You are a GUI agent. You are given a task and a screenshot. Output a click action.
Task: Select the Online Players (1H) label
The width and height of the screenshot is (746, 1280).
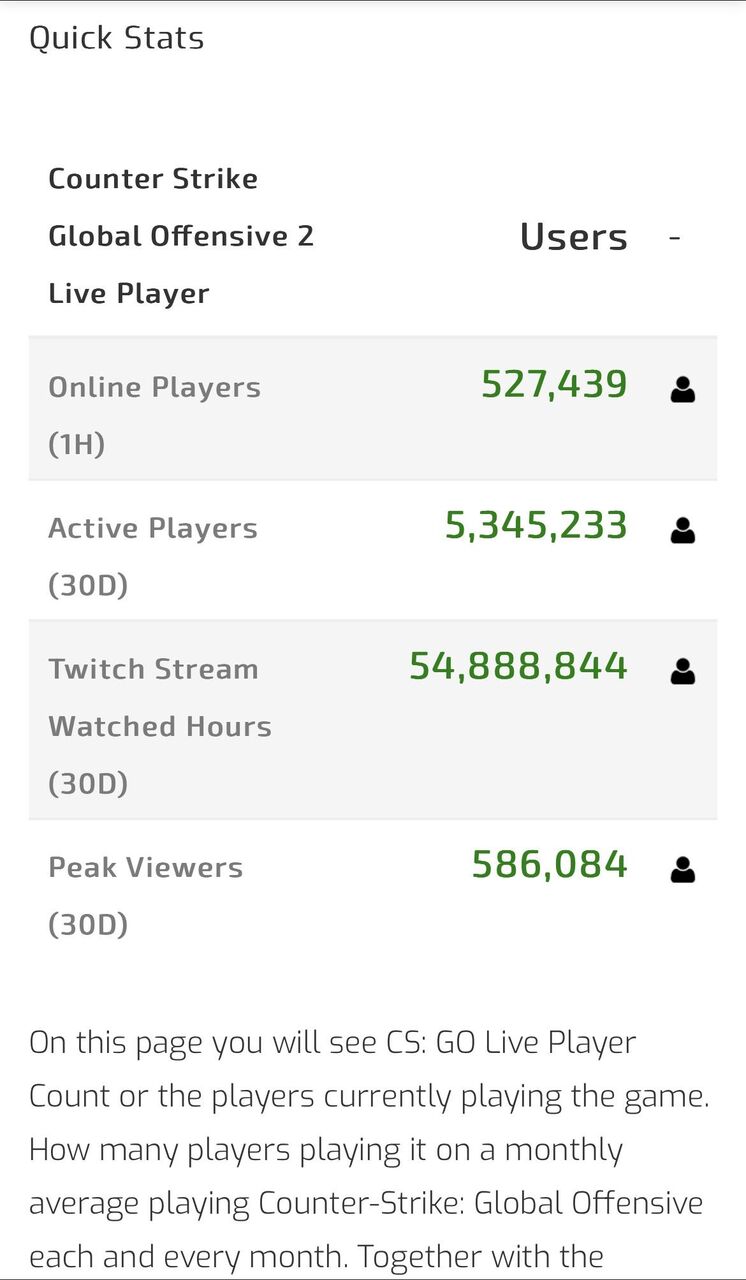(154, 415)
